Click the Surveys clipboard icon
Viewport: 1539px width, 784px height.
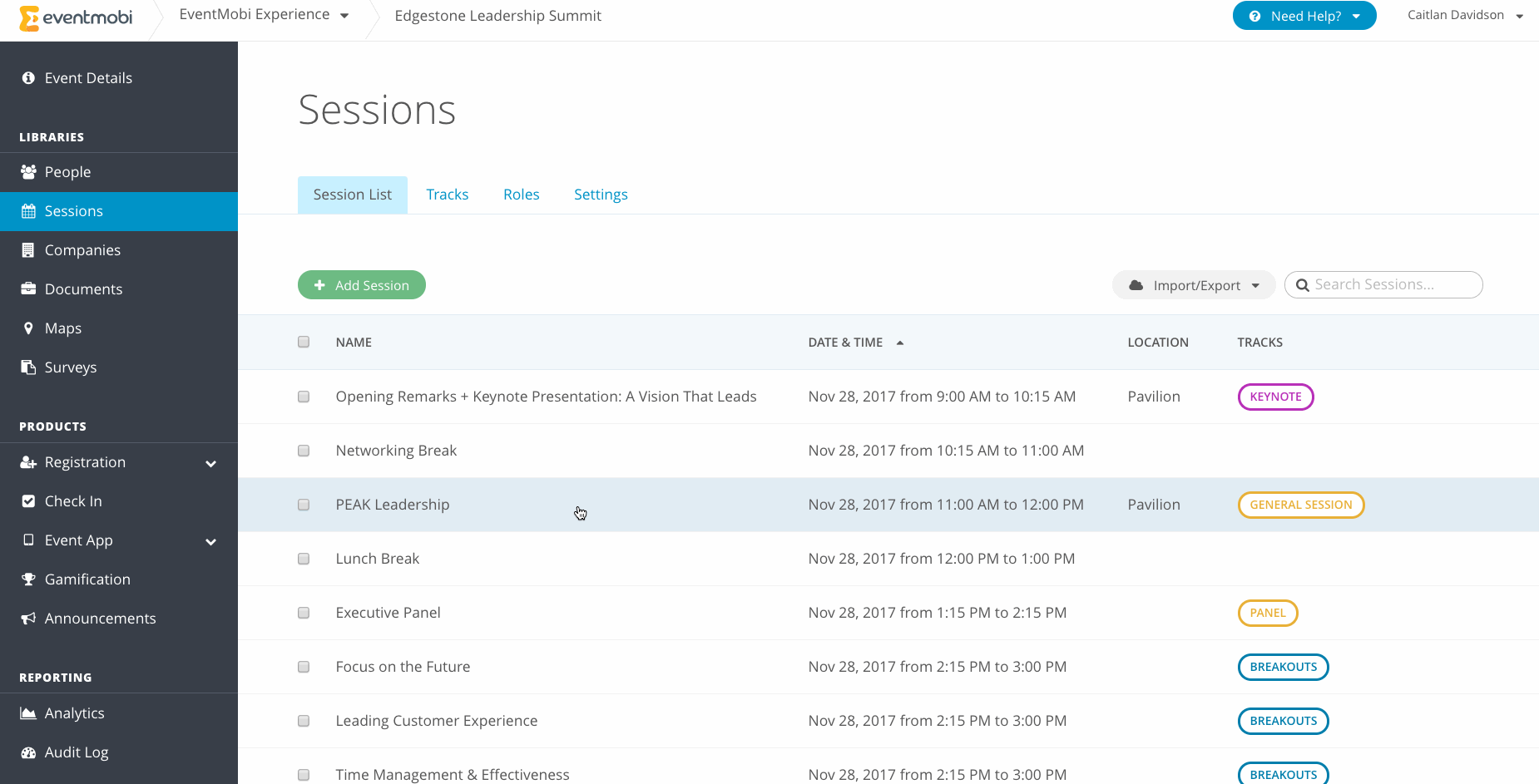click(x=28, y=367)
